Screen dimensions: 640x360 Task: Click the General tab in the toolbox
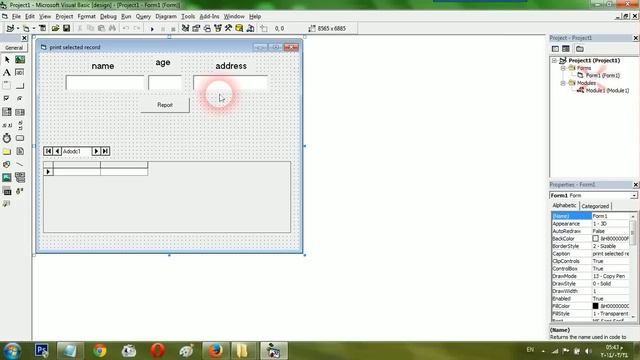coord(14,48)
